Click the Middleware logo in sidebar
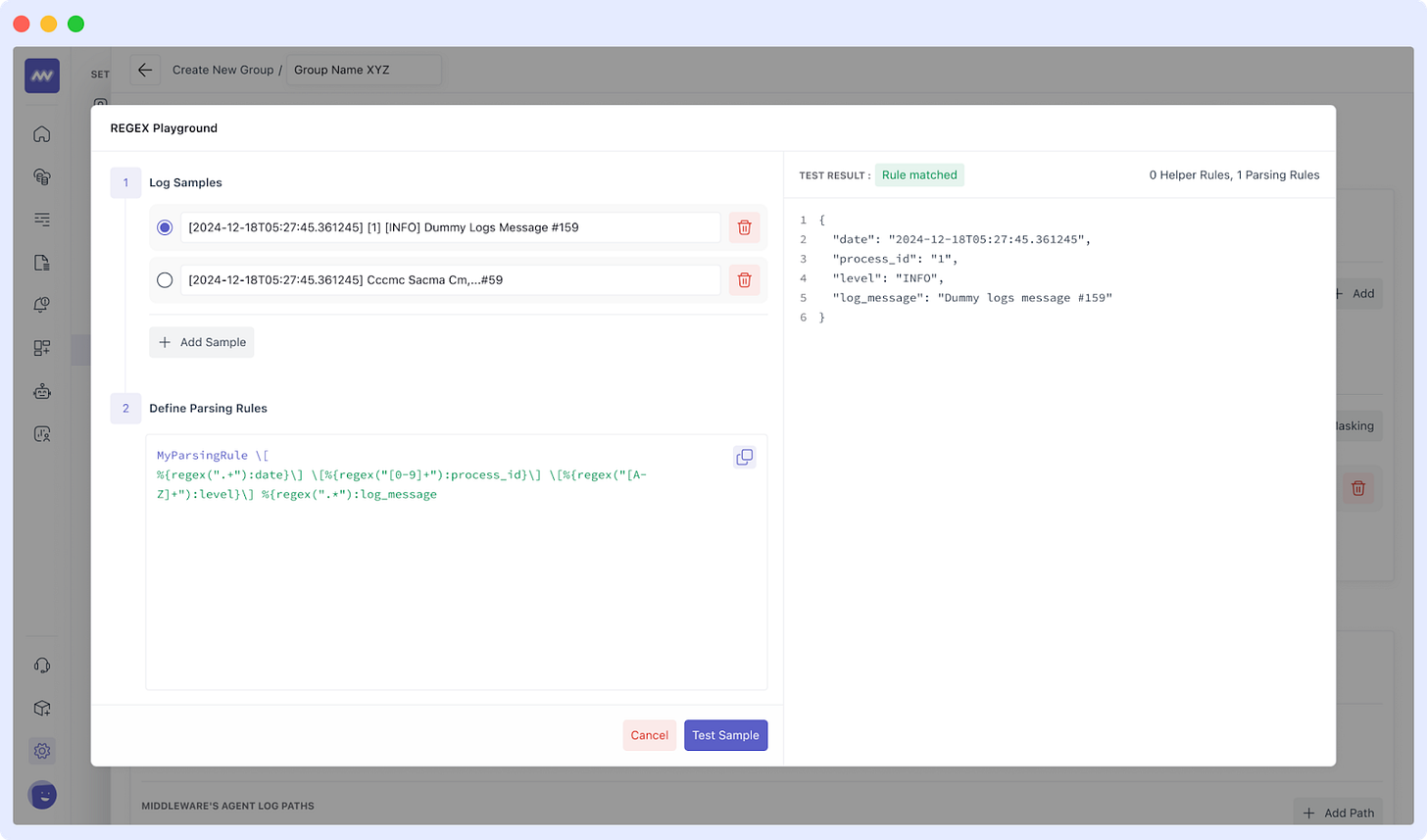1427x840 pixels. point(42,75)
